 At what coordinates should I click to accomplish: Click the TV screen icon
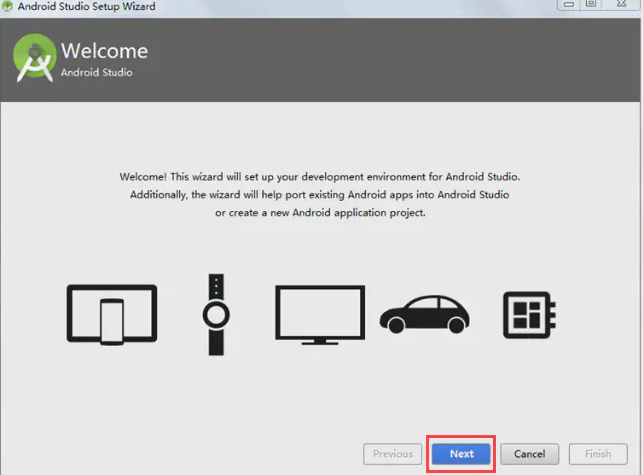tap(320, 315)
